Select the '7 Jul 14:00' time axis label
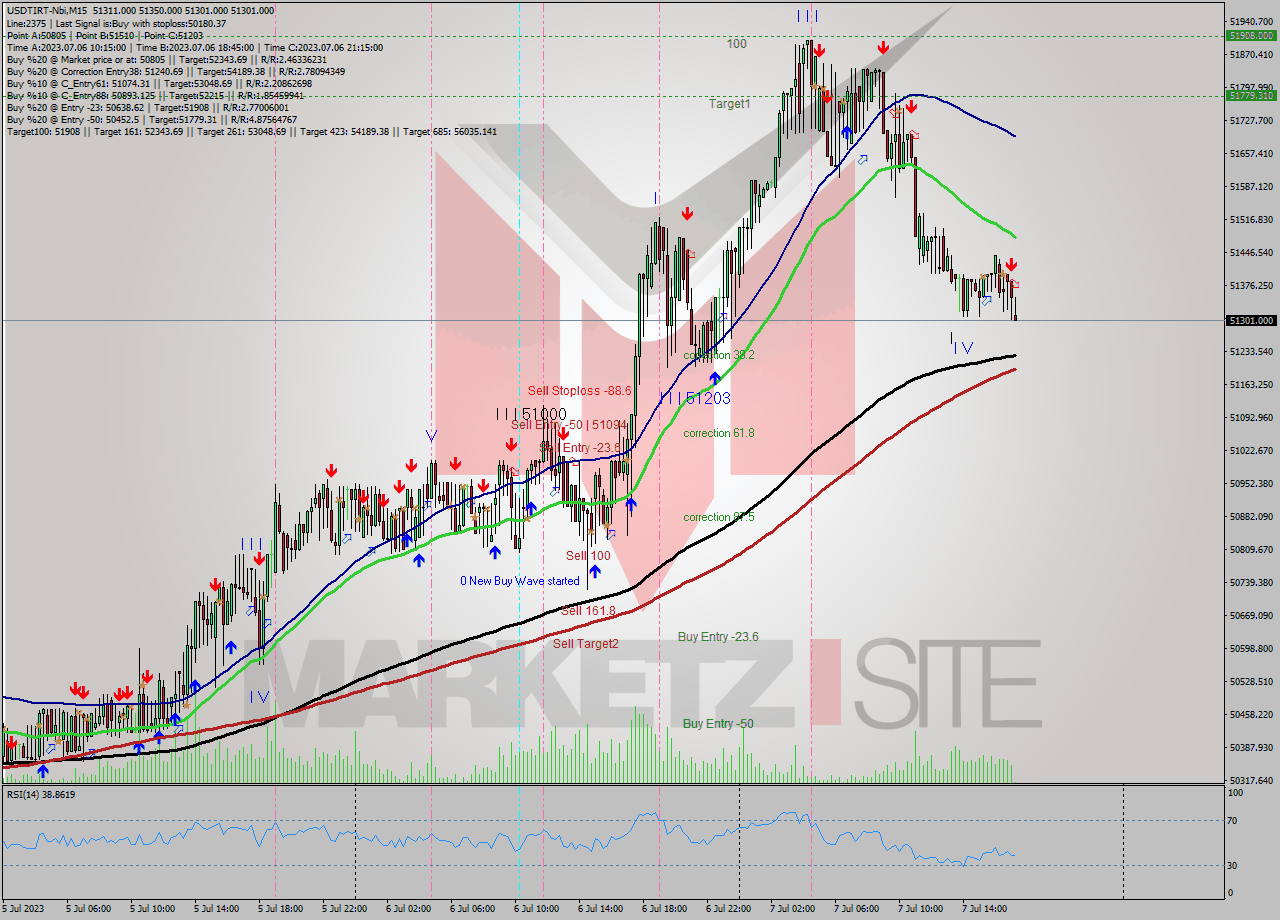Screen dimensions: 1280x920 click(985, 909)
